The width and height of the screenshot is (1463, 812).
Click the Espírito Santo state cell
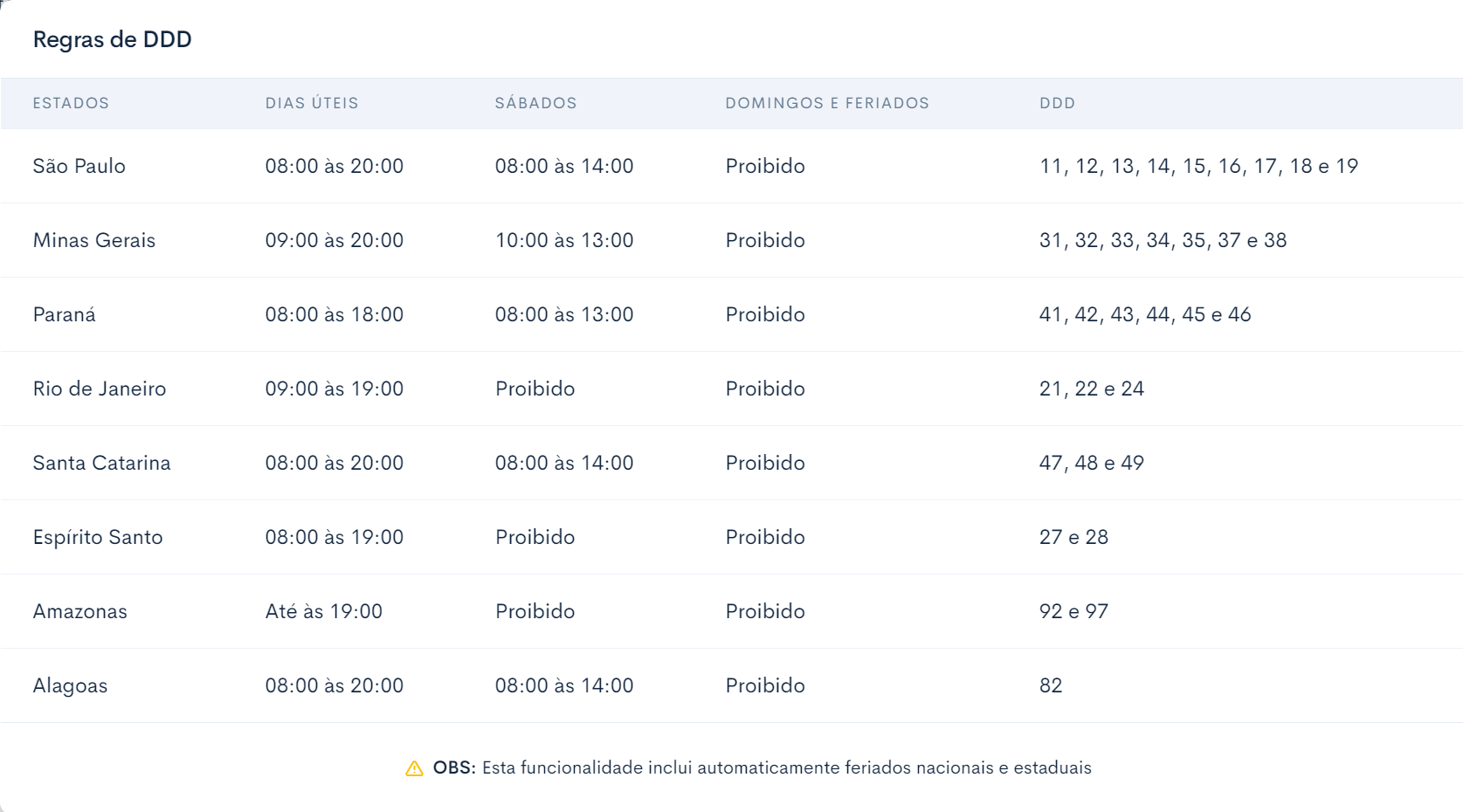(98, 537)
